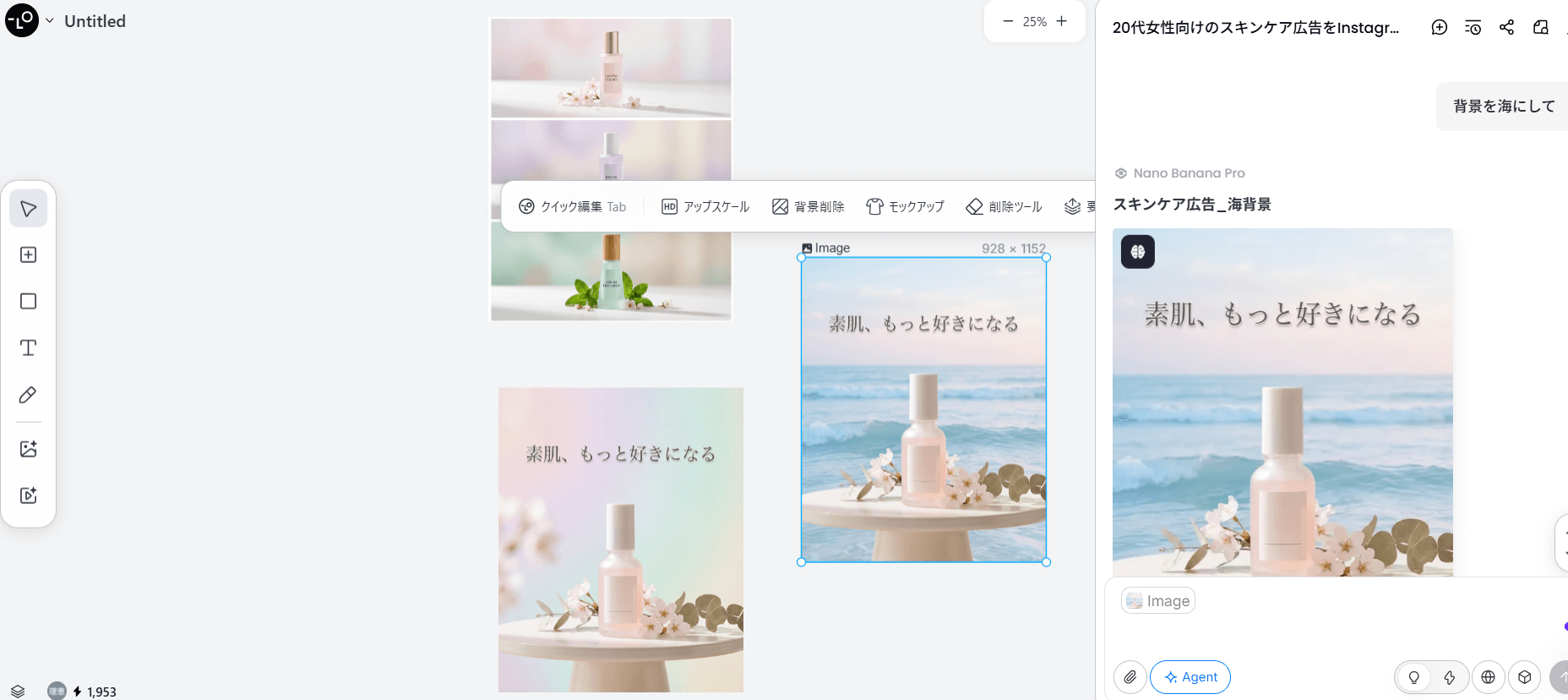The width and height of the screenshot is (1568, 700).
Task: Select the cursor/select tool in left toolbar
Action: pos(28,209)
